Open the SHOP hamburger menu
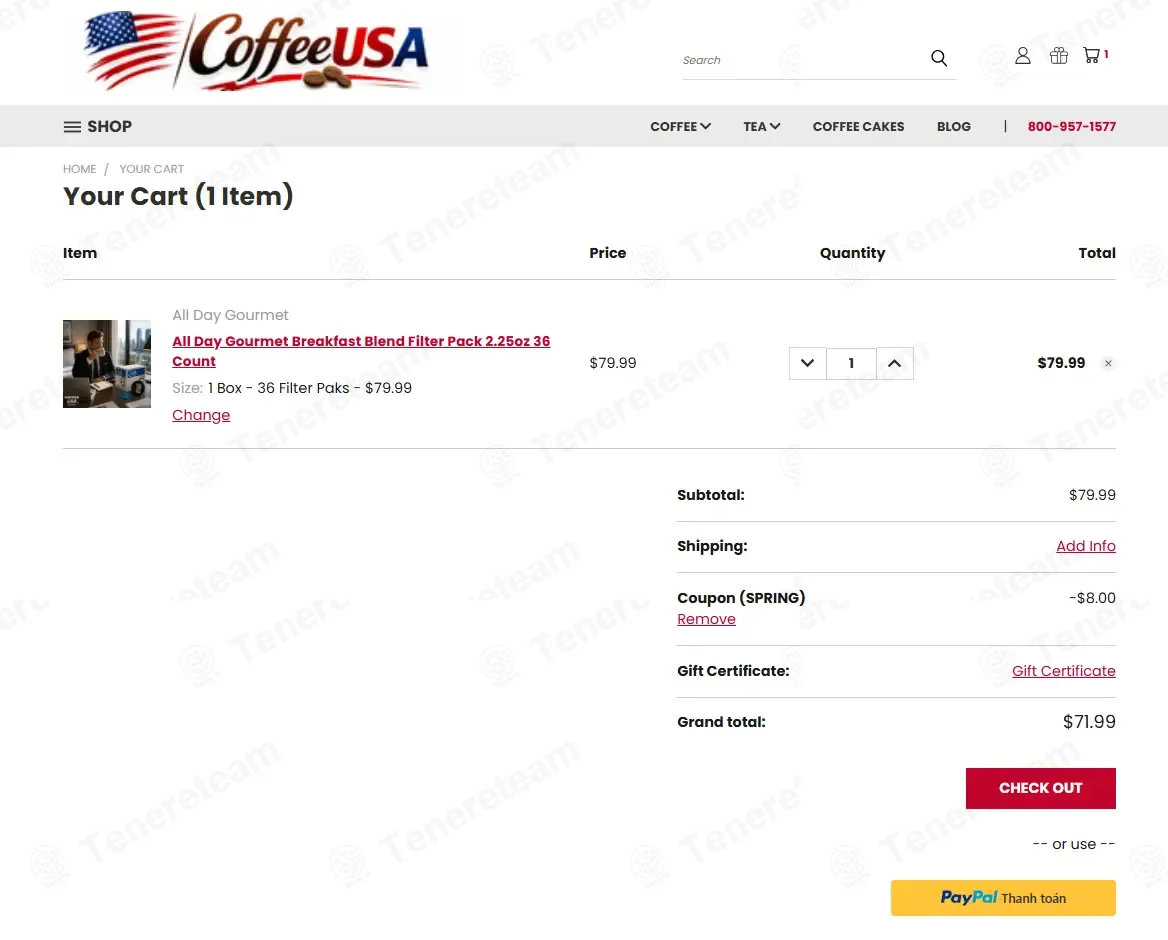The width and height of the screenshot is (1168, 940). [x=98, y=127]
